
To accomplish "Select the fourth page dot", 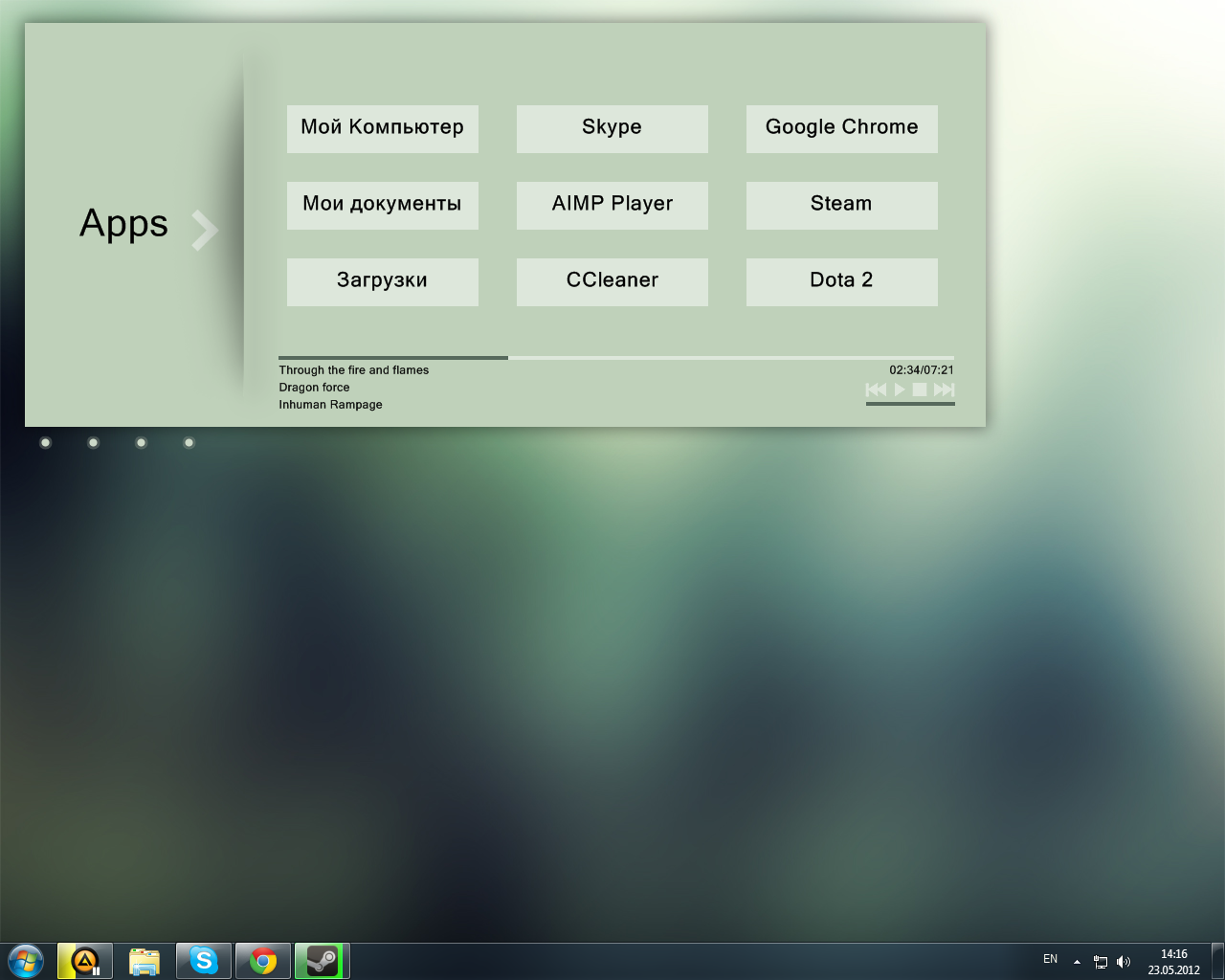I will (x=189, y=442).
